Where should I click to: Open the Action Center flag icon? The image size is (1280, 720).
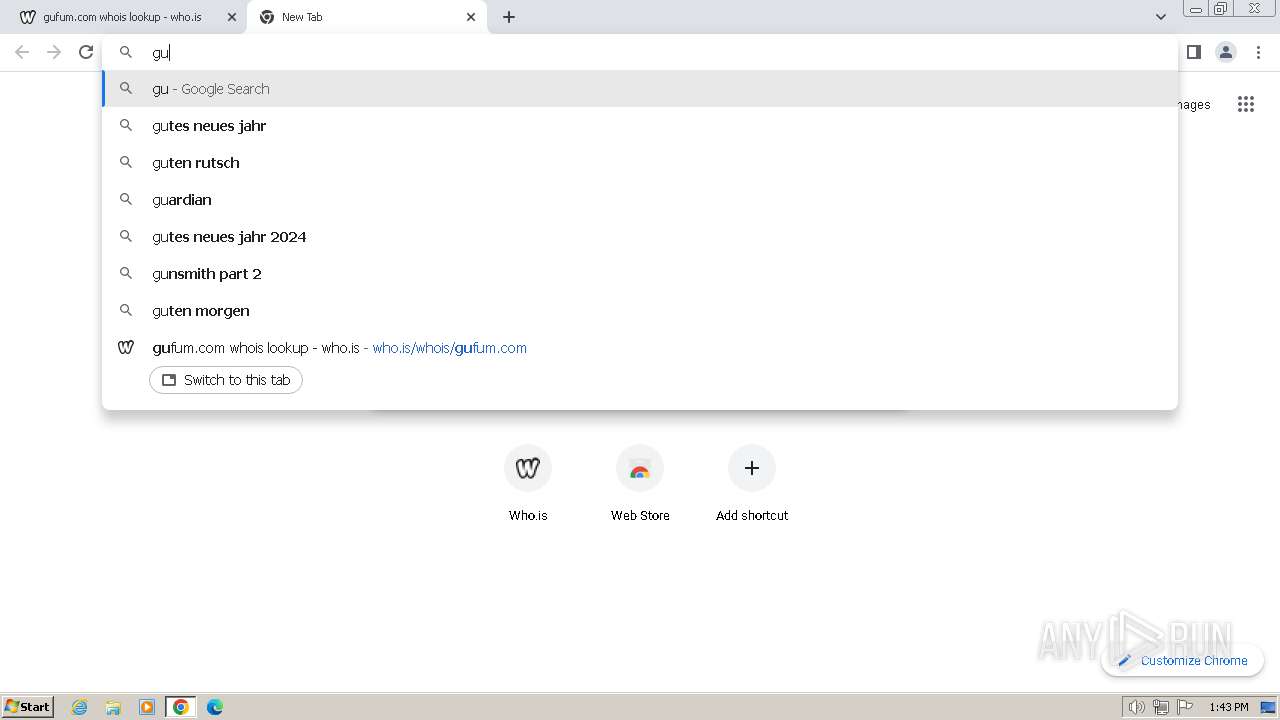coord(1185,707)
